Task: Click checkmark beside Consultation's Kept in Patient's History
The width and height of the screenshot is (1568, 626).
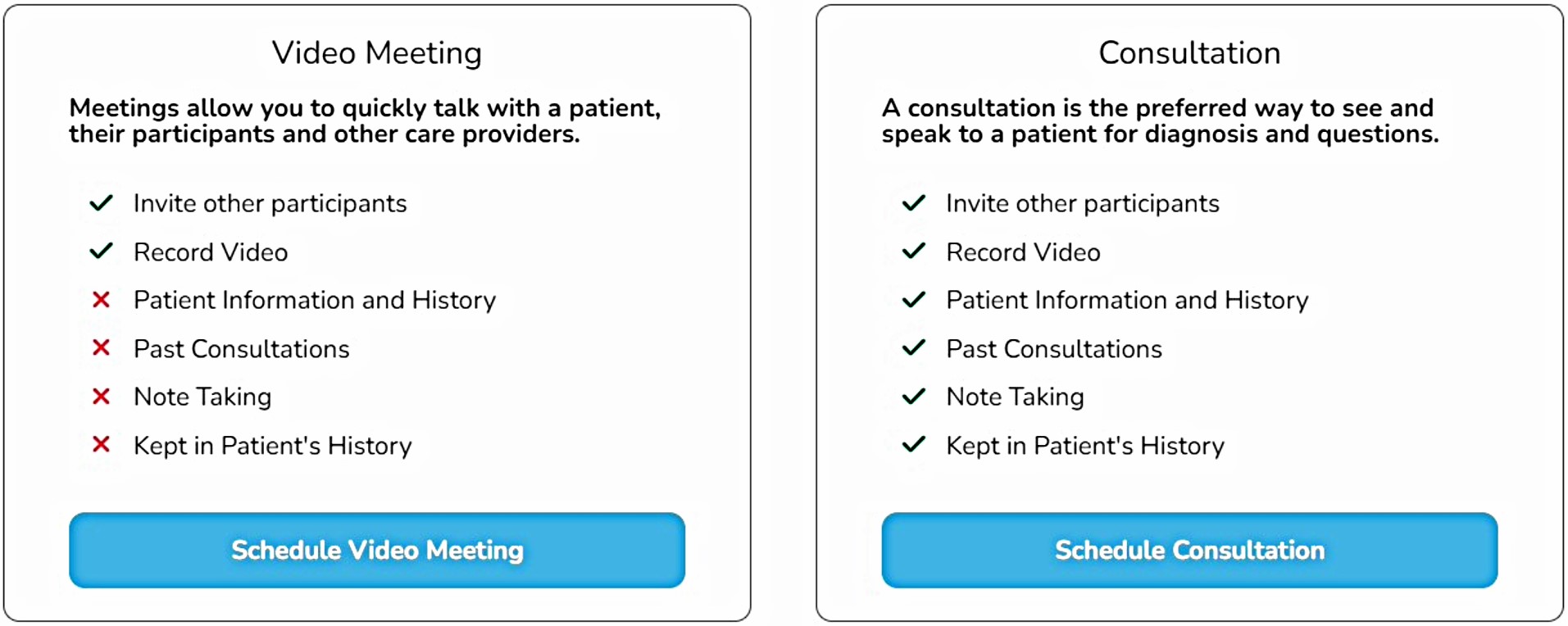Action: [x=913, y=445]
